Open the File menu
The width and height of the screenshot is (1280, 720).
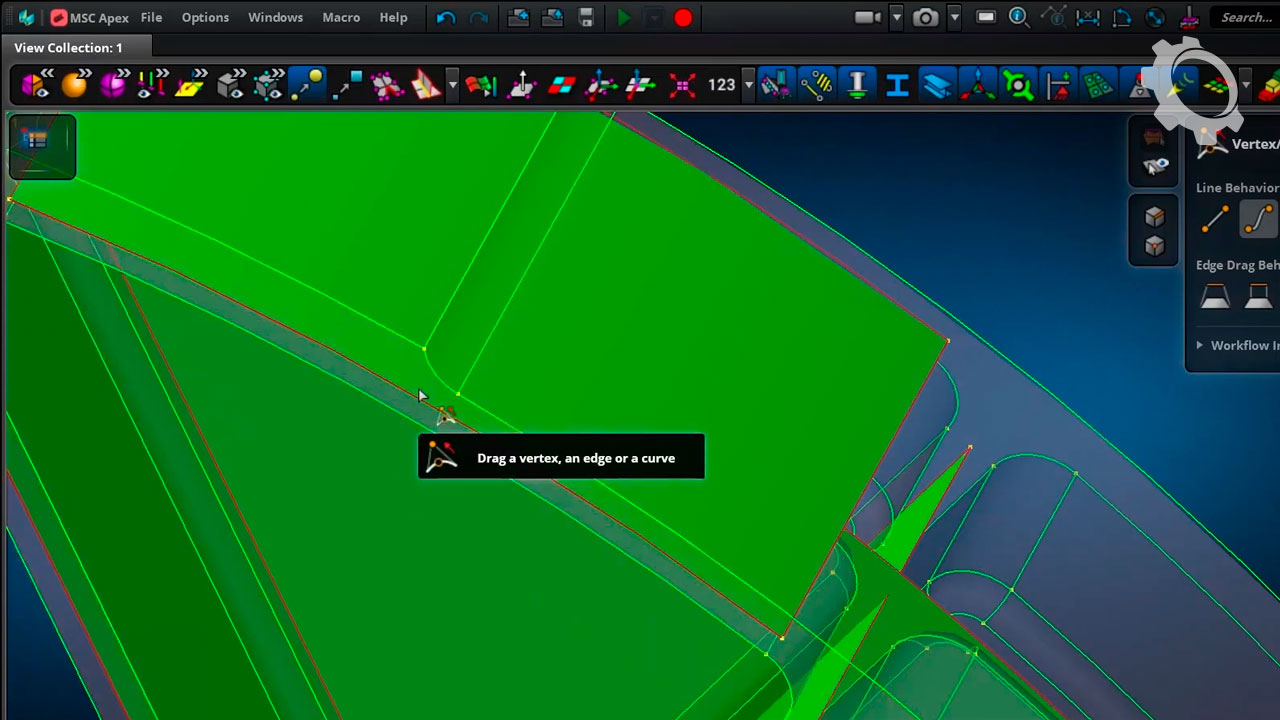[x=151, y=18]
